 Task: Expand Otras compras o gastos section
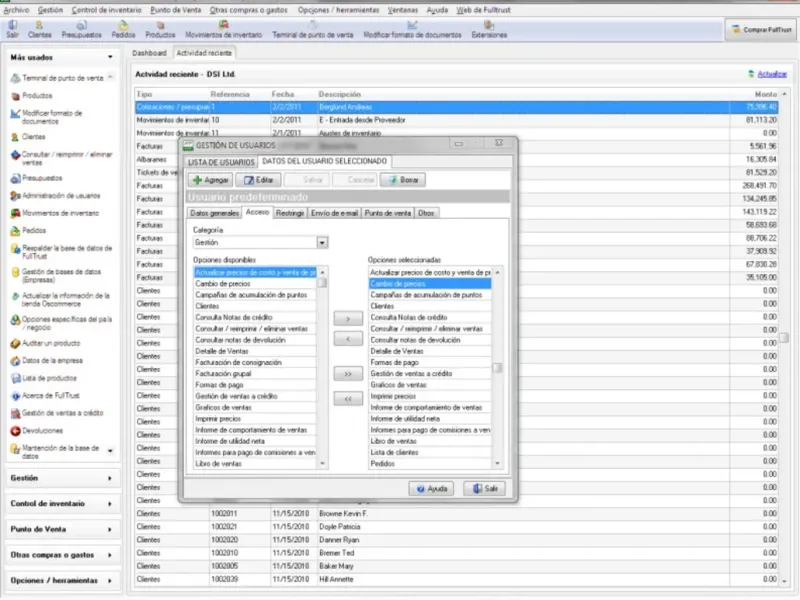pyautogui.click(x=62, y=555)
